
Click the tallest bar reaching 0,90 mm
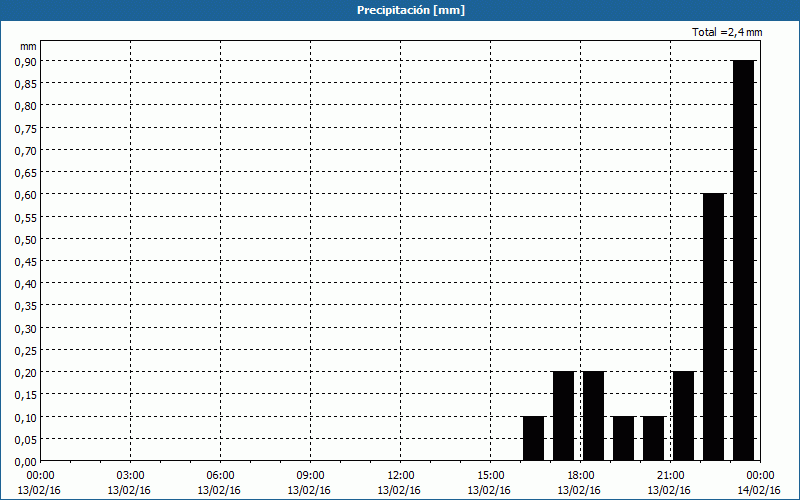click(743, 260)
